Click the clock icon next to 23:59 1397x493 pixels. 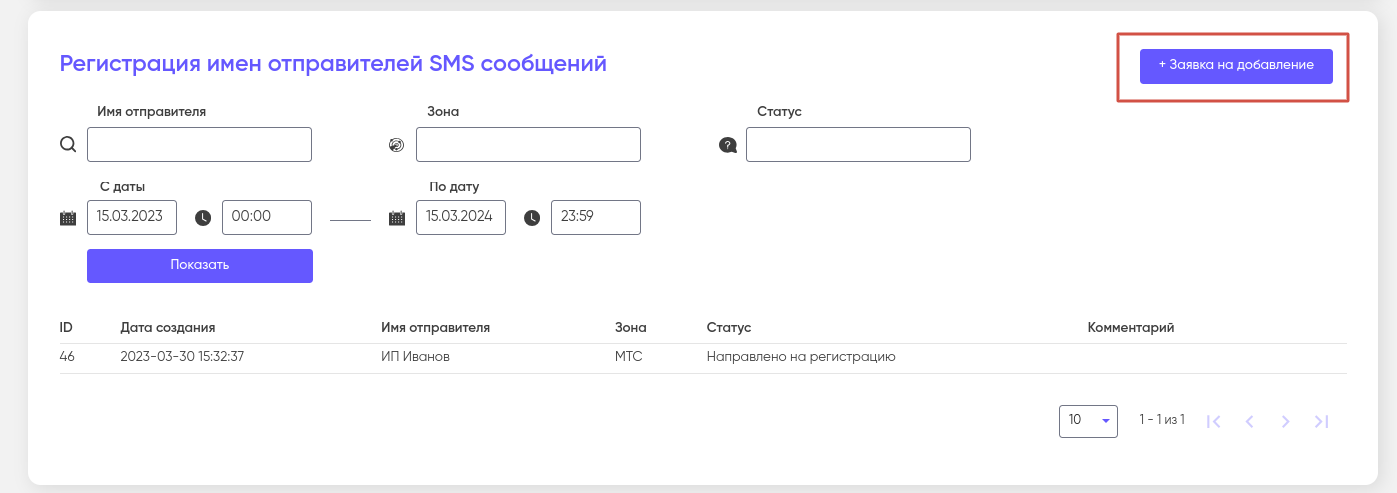532,218
